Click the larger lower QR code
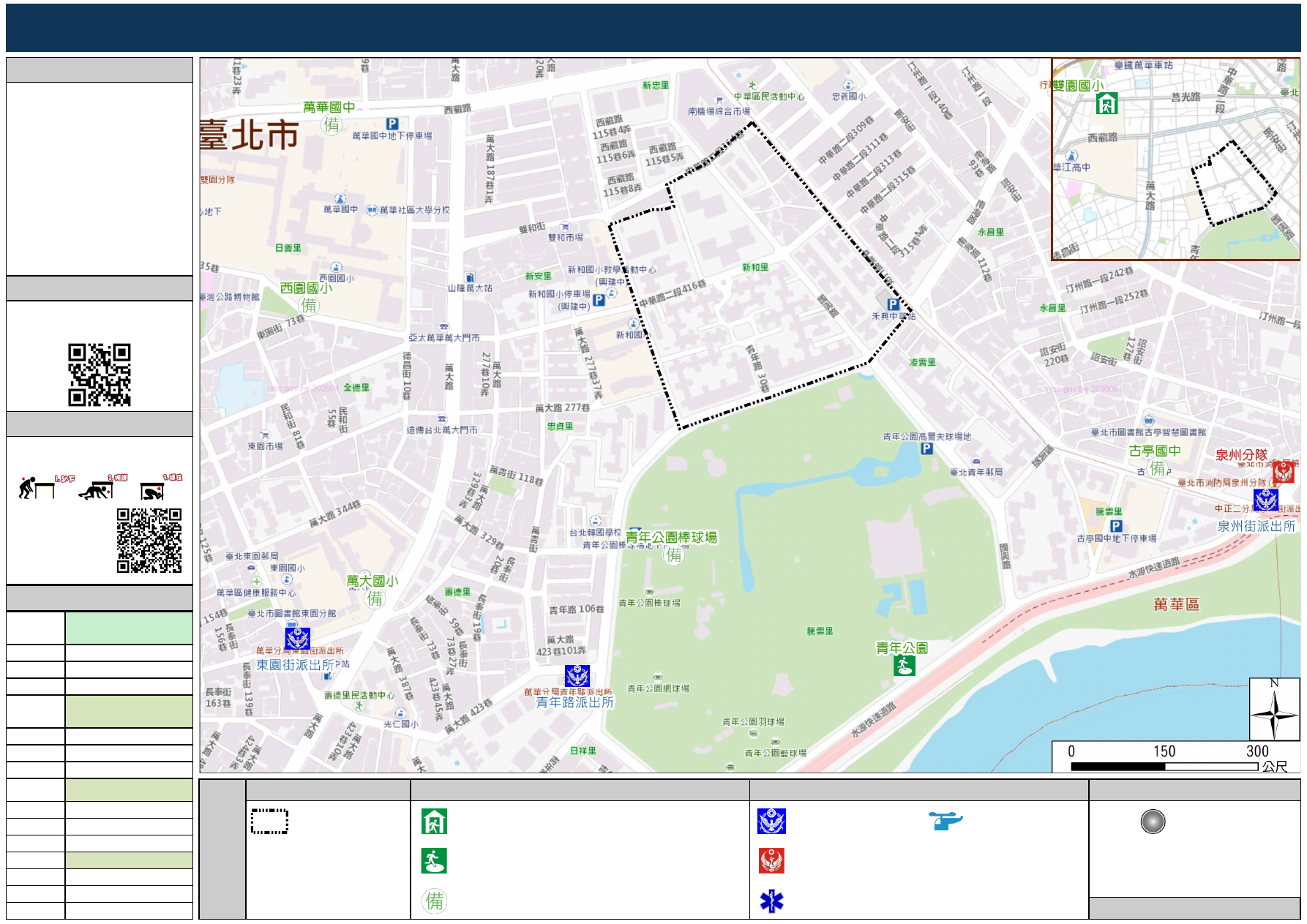1307x924 pixels. [x=149, y=541]
